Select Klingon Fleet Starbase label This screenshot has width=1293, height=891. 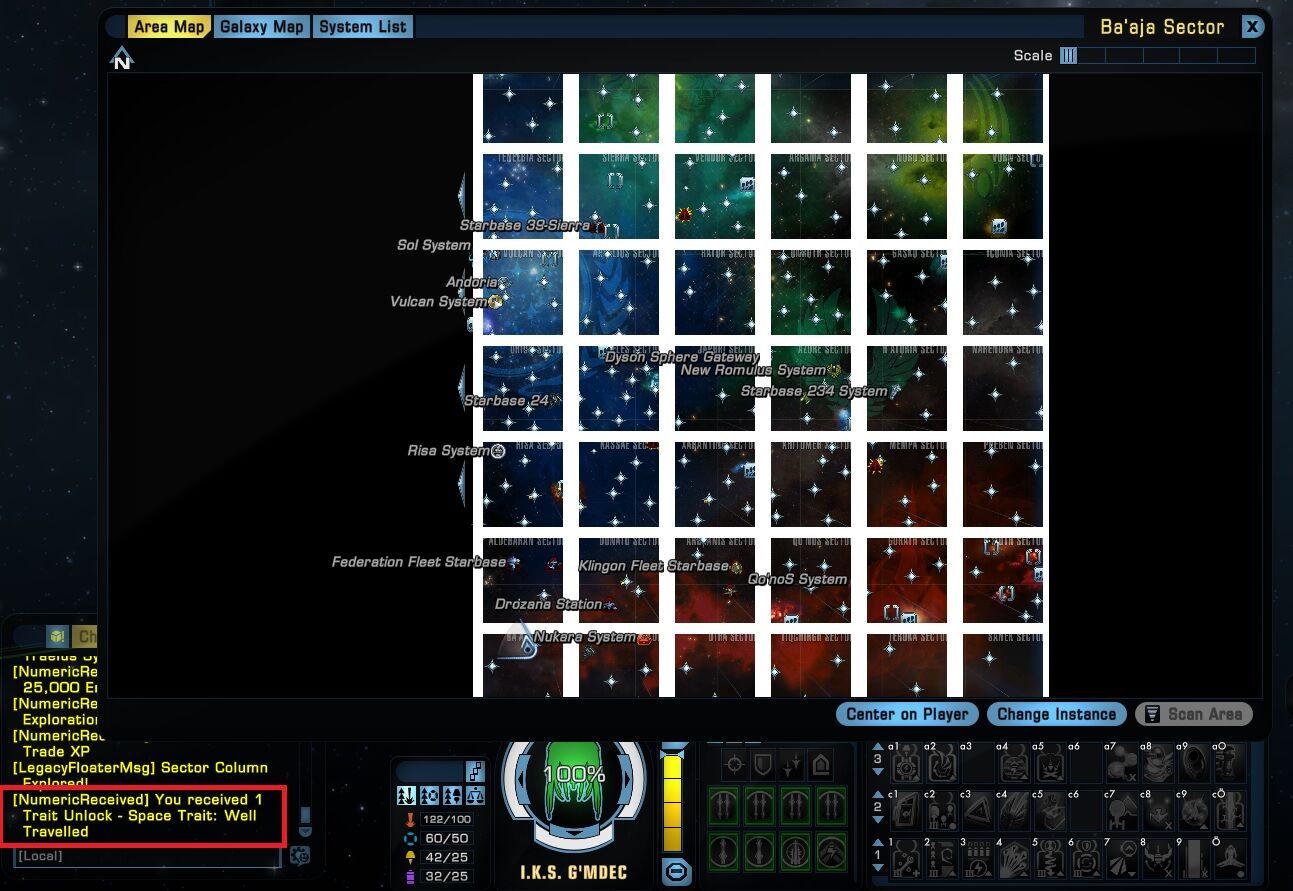tap(654, 566)
